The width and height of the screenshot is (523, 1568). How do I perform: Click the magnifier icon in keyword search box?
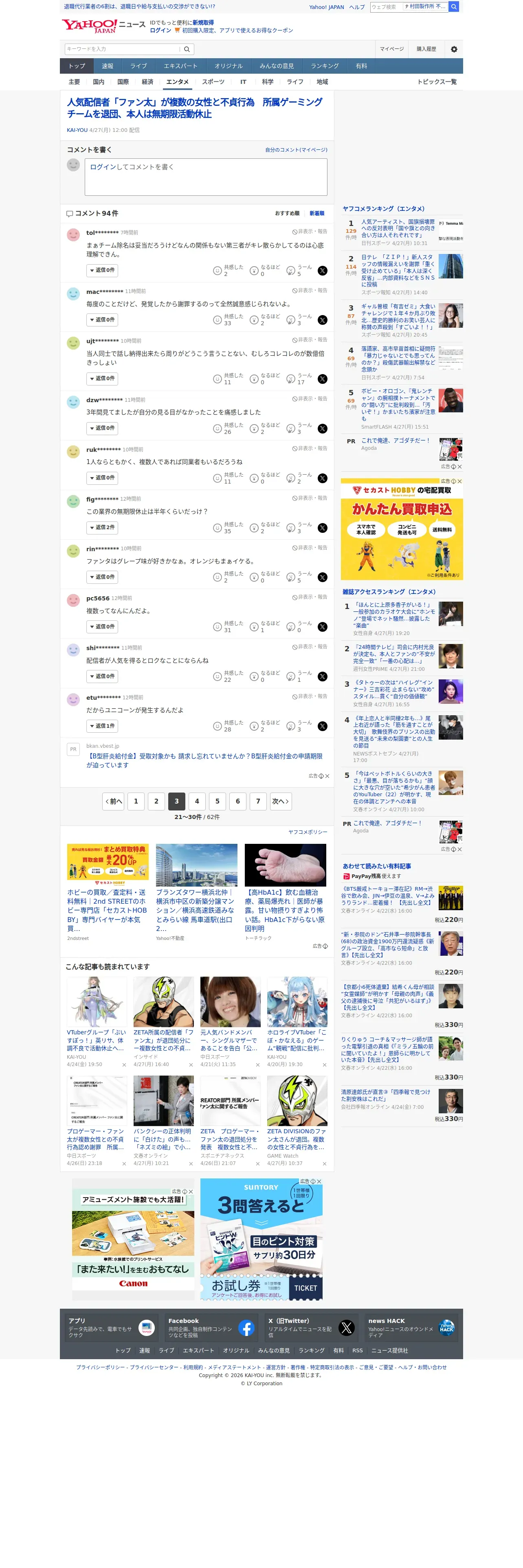(187, 49)
